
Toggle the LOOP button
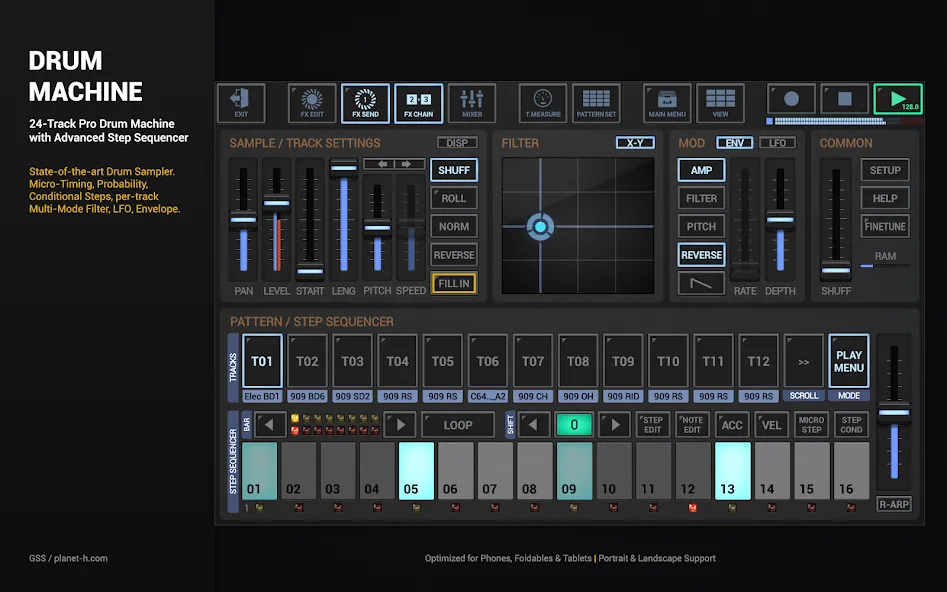(458, 425)
